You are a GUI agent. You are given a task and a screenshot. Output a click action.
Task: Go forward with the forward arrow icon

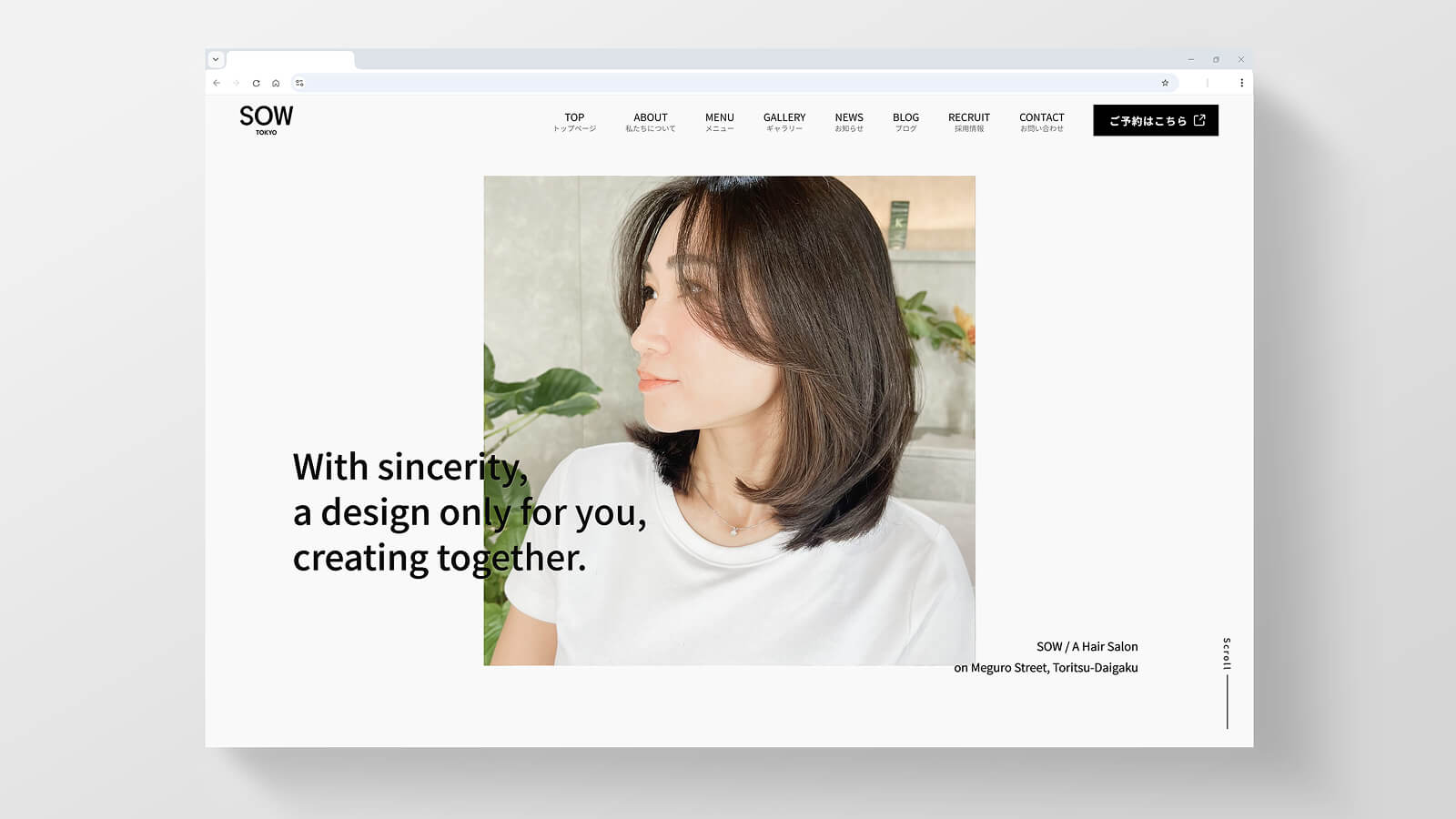236,83
